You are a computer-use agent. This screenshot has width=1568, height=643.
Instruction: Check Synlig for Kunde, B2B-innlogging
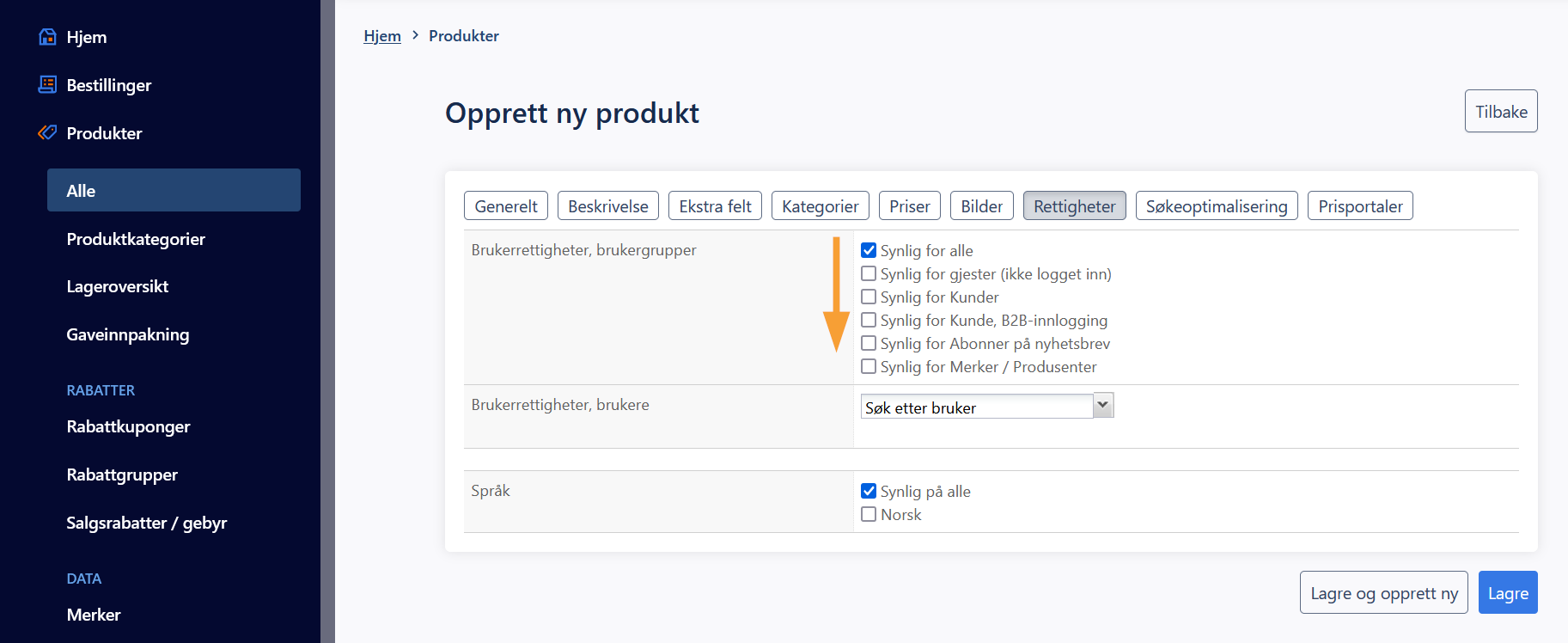point(869,320)
